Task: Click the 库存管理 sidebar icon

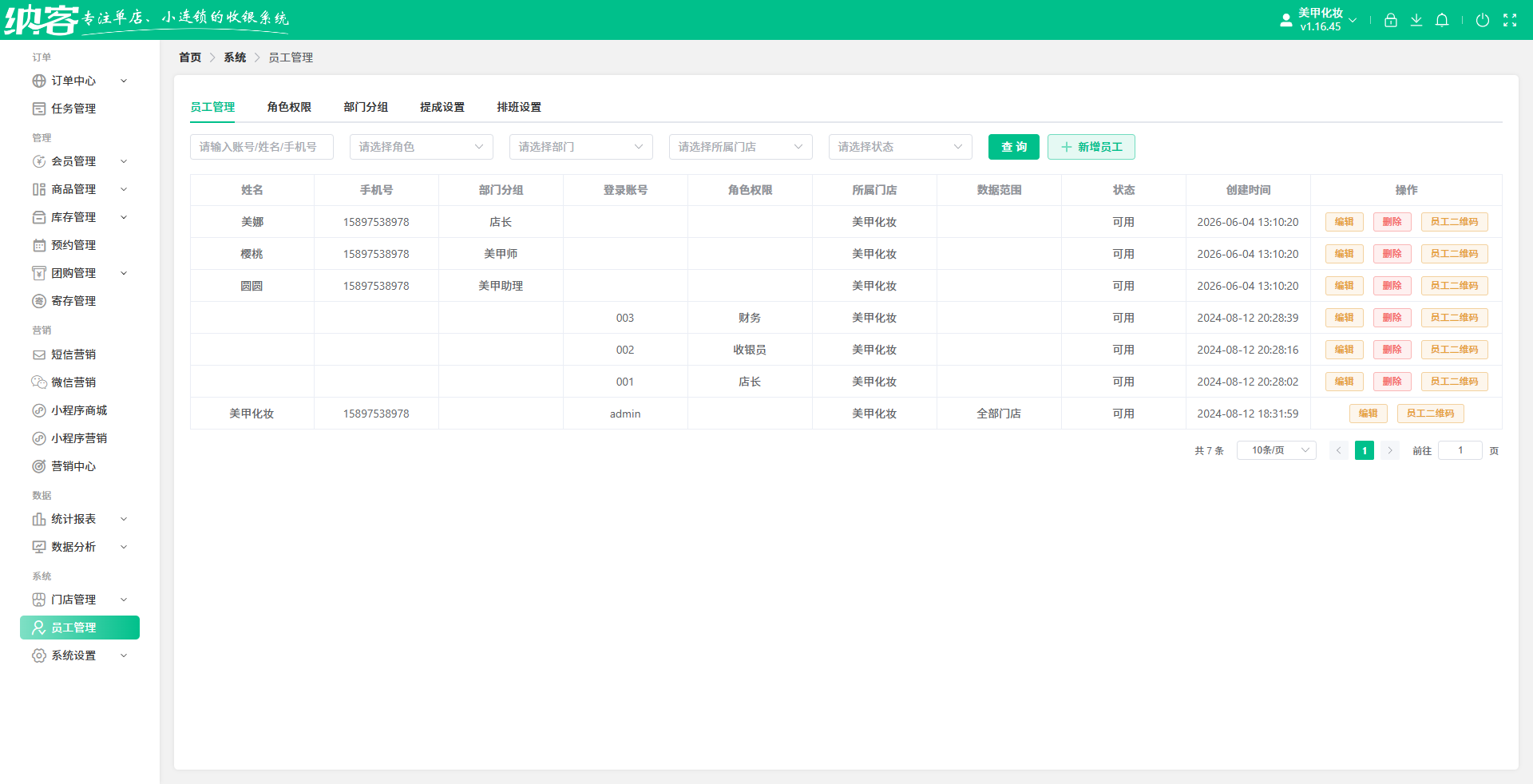Action: click(38, 217)
